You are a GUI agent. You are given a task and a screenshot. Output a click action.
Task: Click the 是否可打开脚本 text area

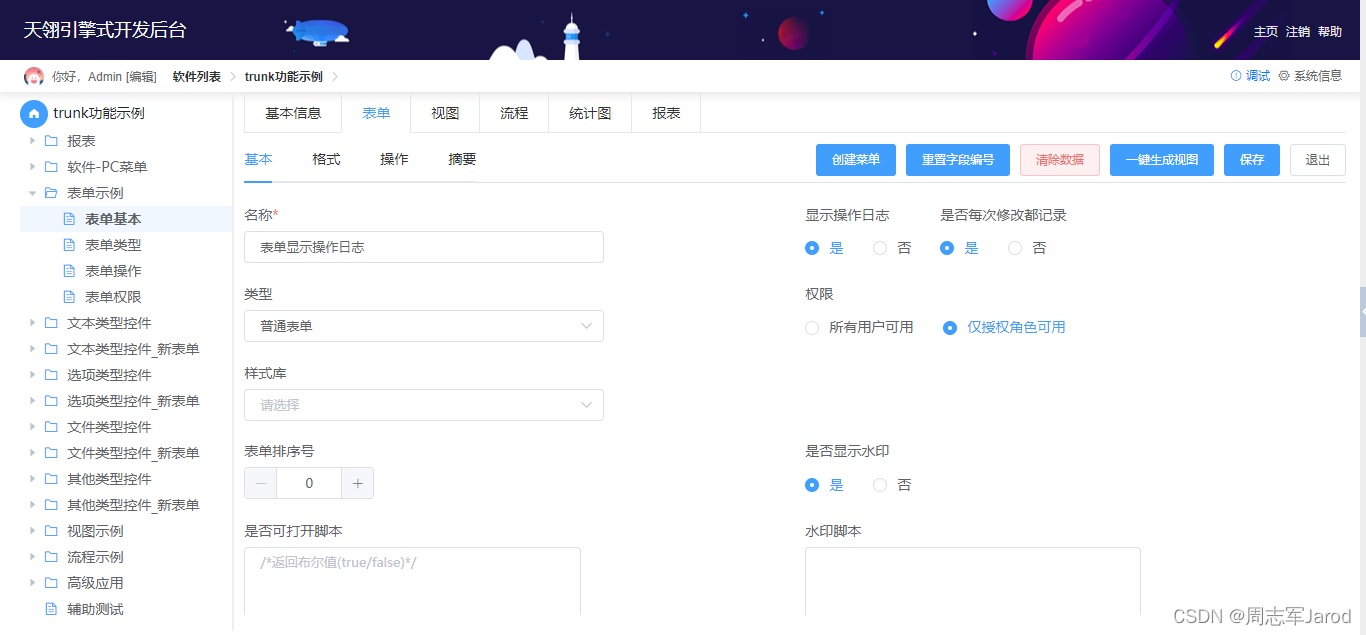(412, 582)
